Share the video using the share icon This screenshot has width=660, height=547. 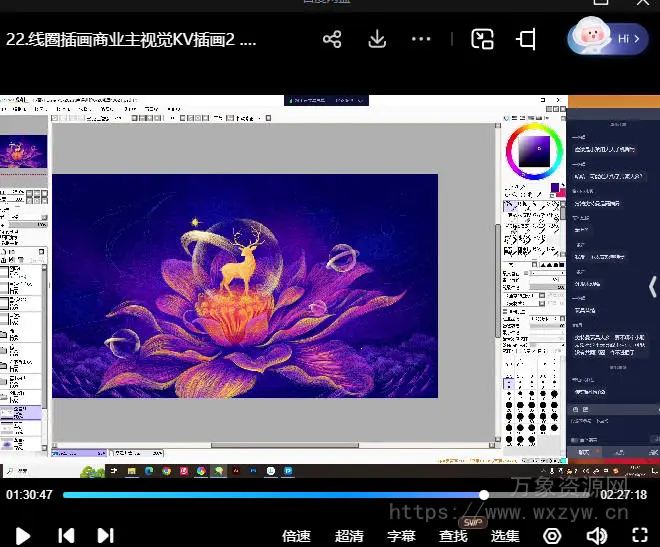click(x=332, y=40)
